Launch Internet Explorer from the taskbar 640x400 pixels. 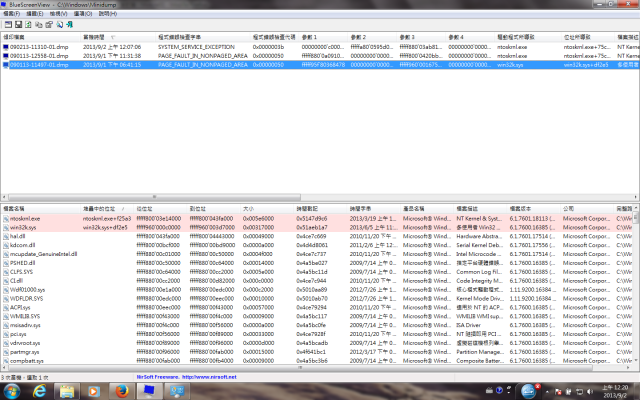40,391
